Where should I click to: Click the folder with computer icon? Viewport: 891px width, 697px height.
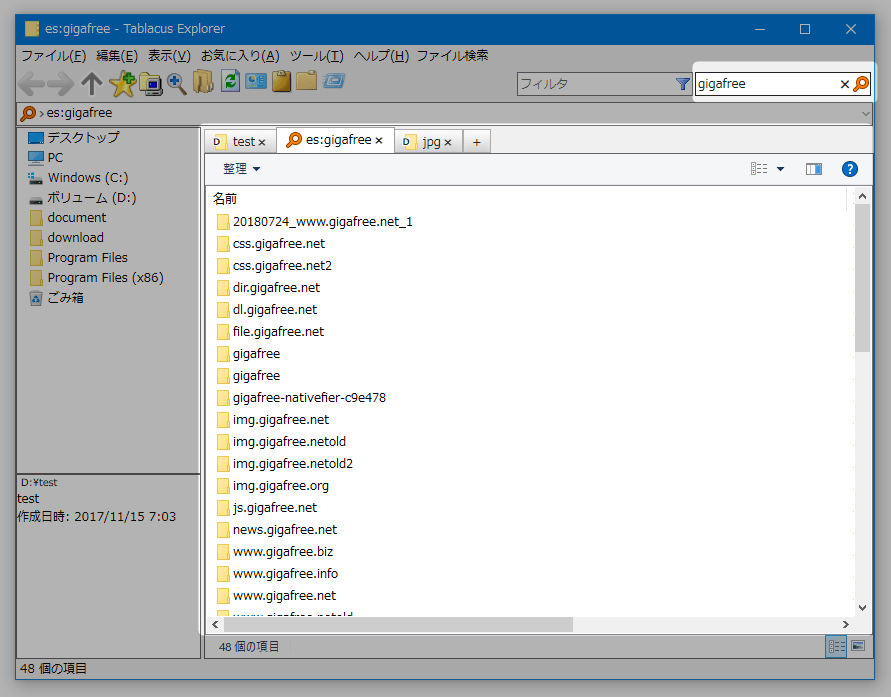150,84
